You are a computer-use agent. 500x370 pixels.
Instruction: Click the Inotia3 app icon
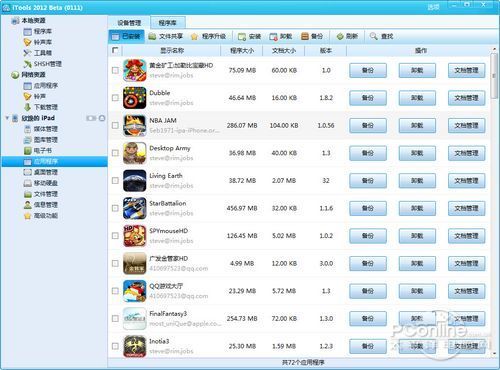pos(134,346)
